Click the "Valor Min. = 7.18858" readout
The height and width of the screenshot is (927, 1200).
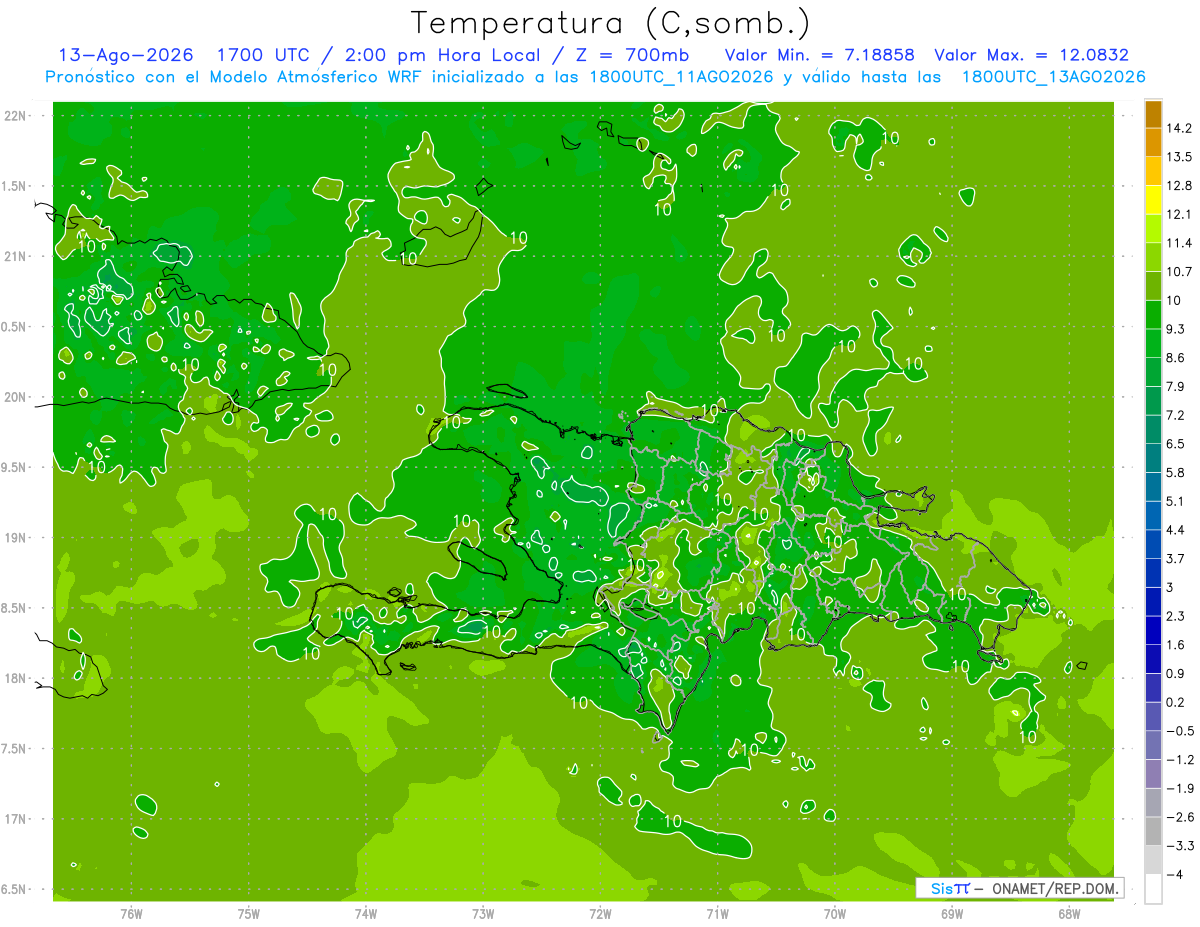click(819, 55)
